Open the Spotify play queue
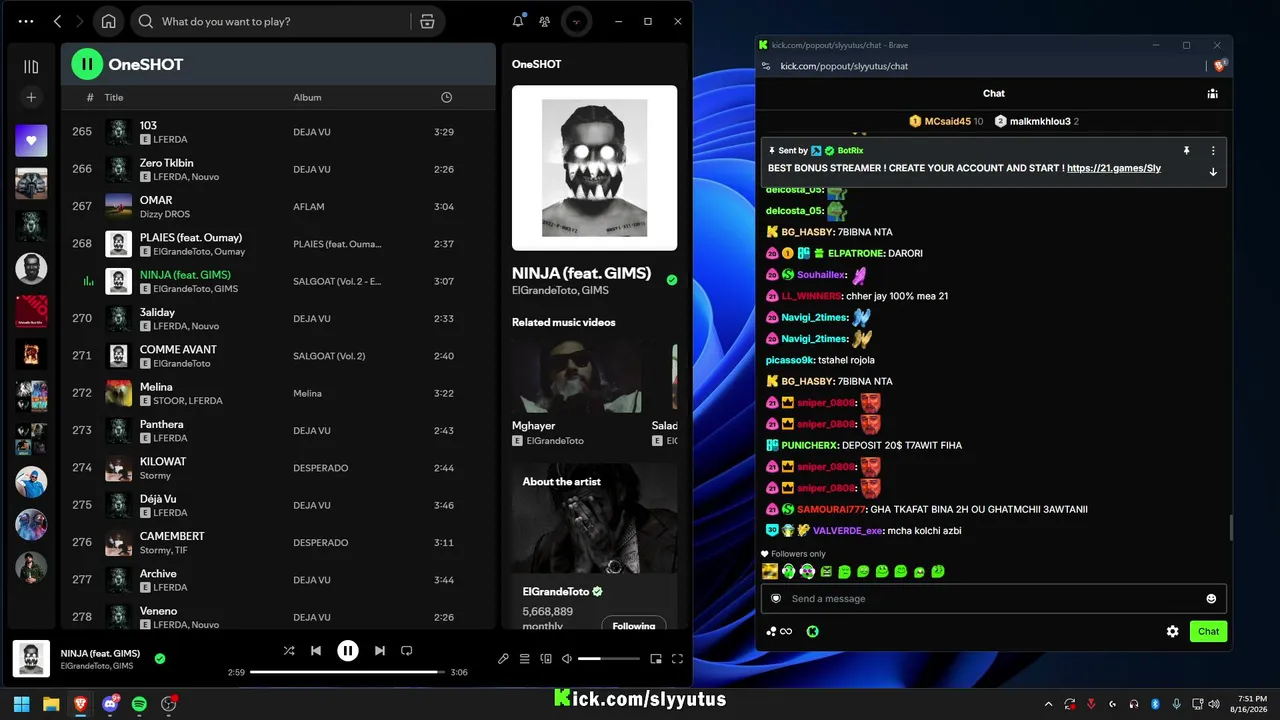Screen dimensions: 1280x720 coord(524,659)
